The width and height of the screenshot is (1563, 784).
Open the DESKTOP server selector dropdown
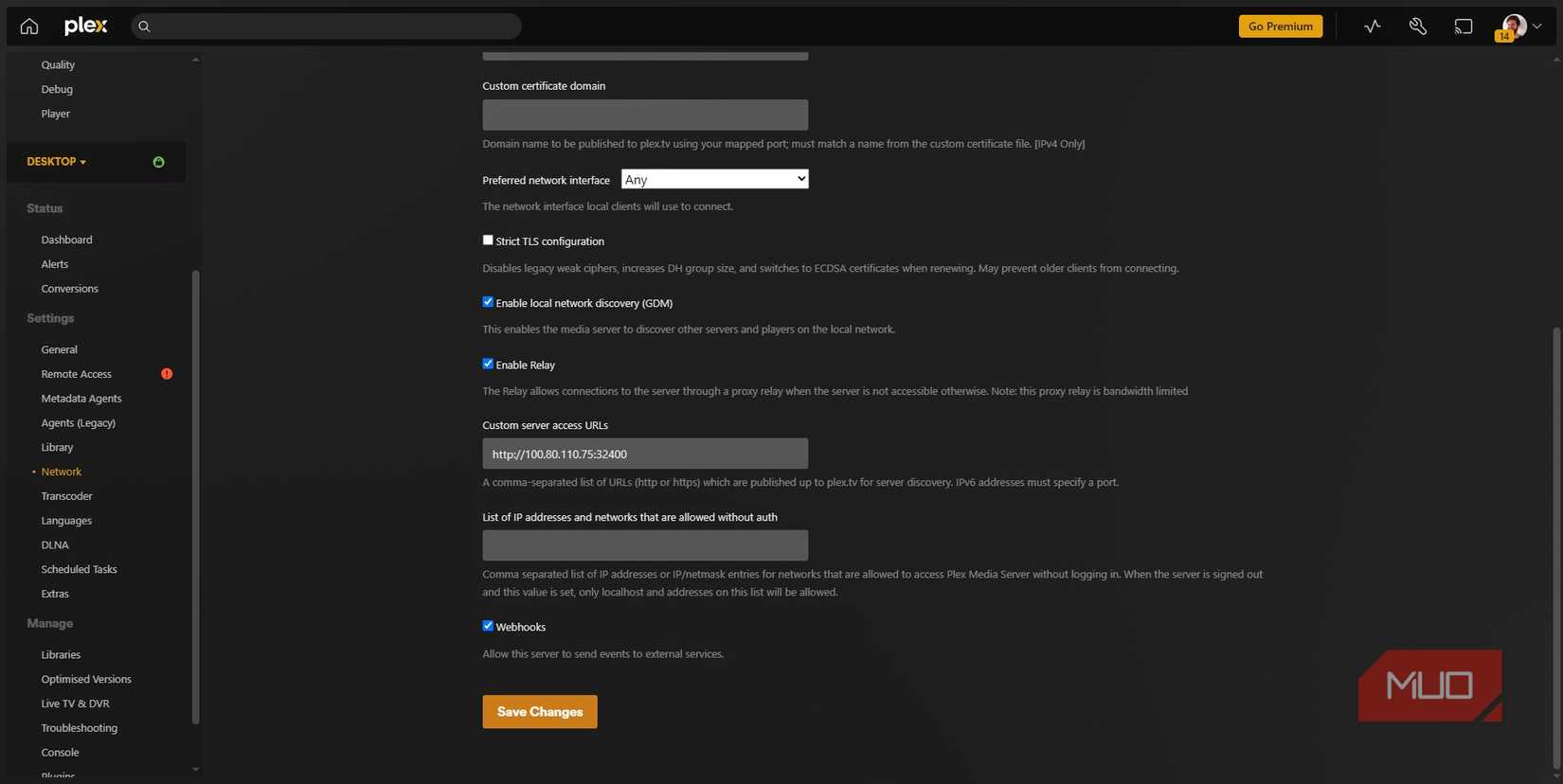tap(57, 162)
